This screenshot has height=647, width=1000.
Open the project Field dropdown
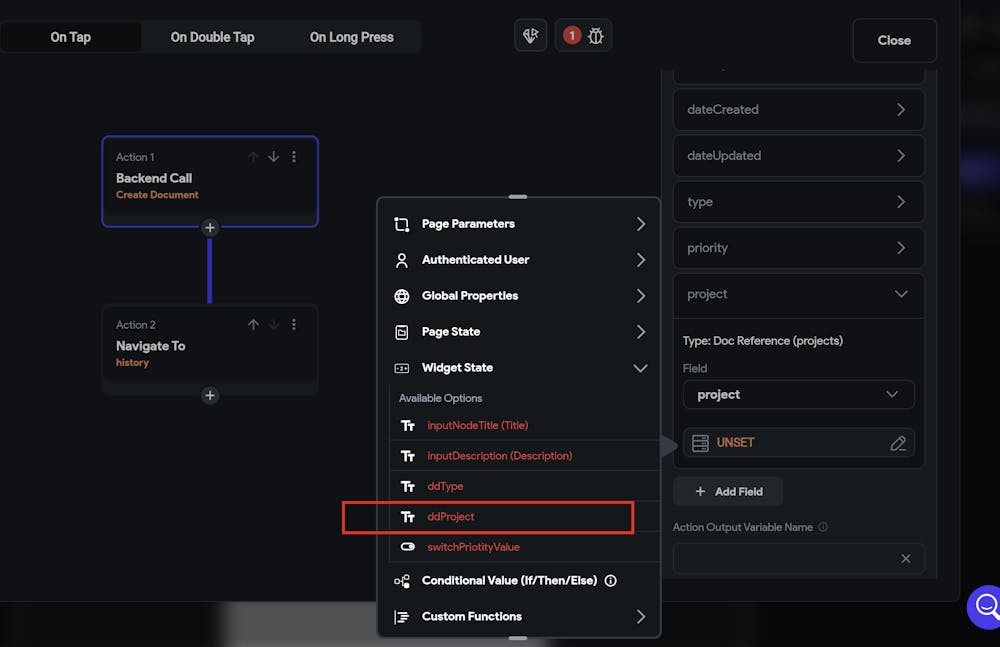pos(798,394)
